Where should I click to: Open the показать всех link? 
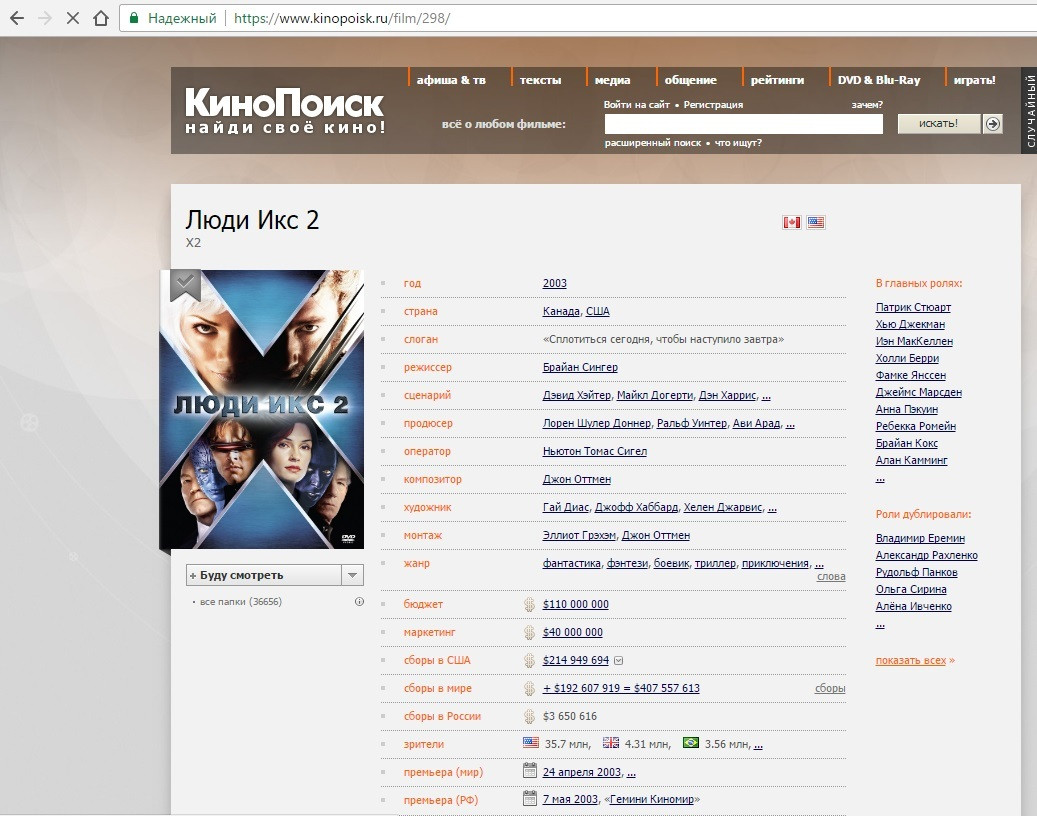click(911, 660)
